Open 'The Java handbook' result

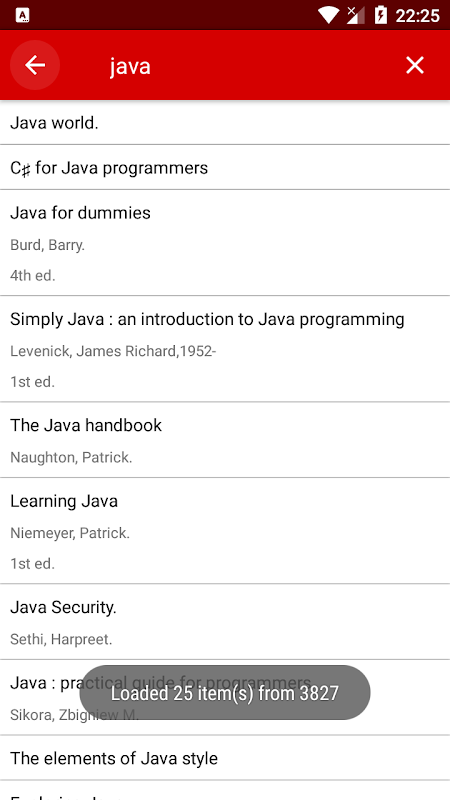(x=225, y=440)
